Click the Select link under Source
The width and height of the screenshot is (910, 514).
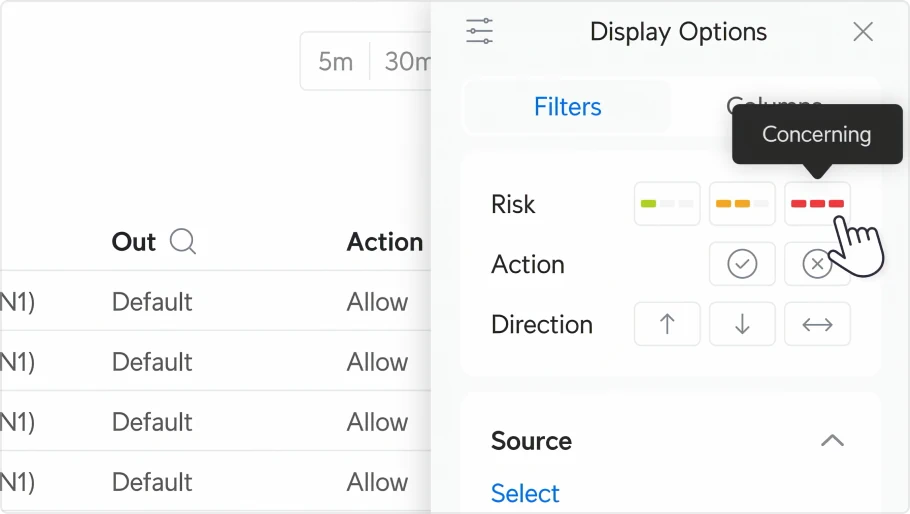pos(525,493)
